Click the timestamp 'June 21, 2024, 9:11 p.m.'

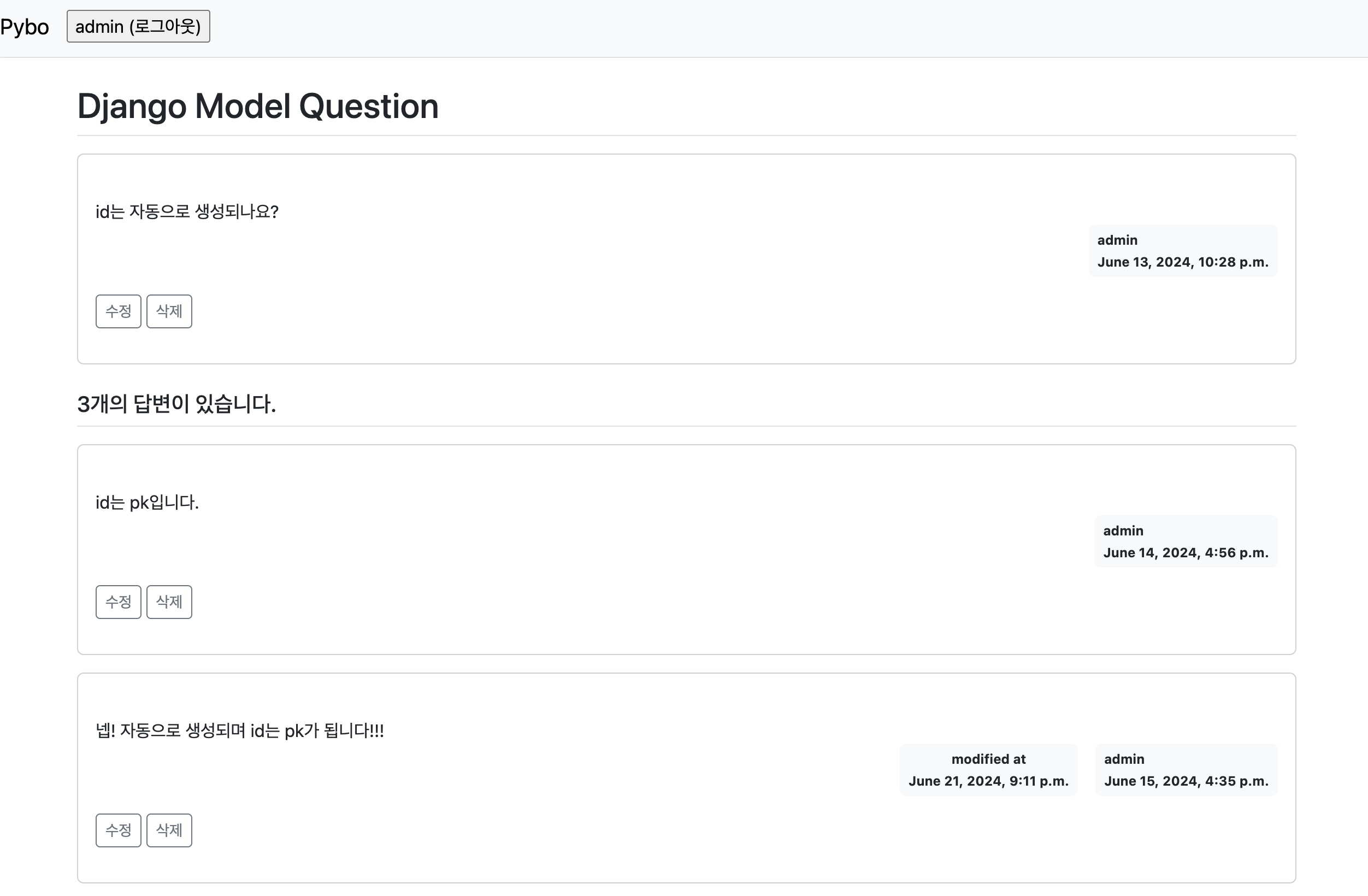click(x=989, y=781)
